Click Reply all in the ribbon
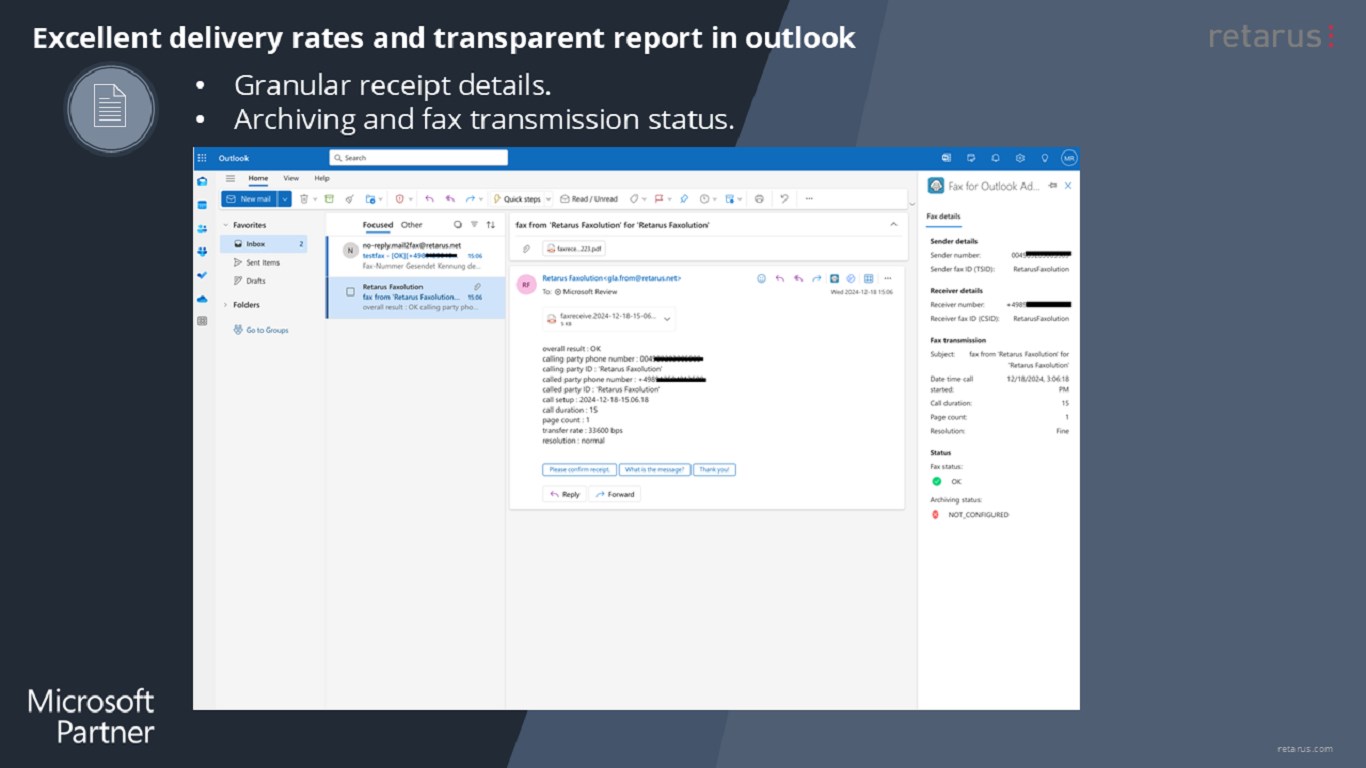 (450, 199)
